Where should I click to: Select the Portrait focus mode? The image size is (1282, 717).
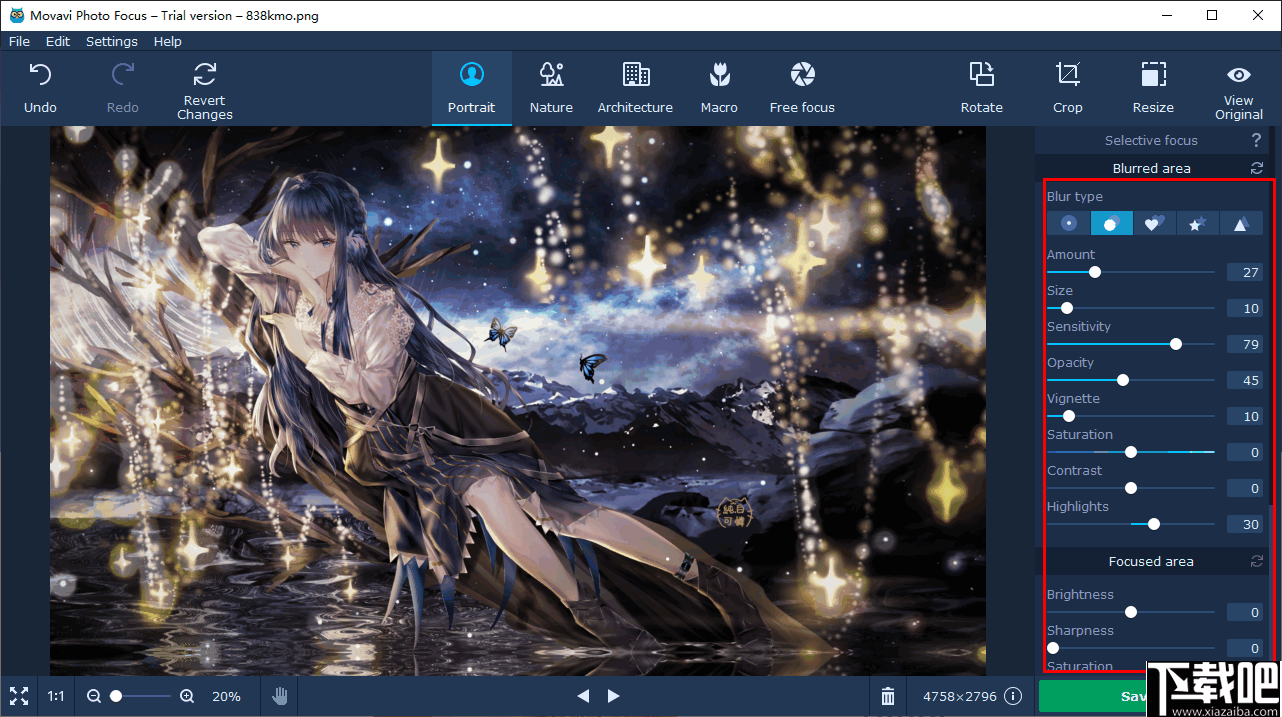pos(472,88)
